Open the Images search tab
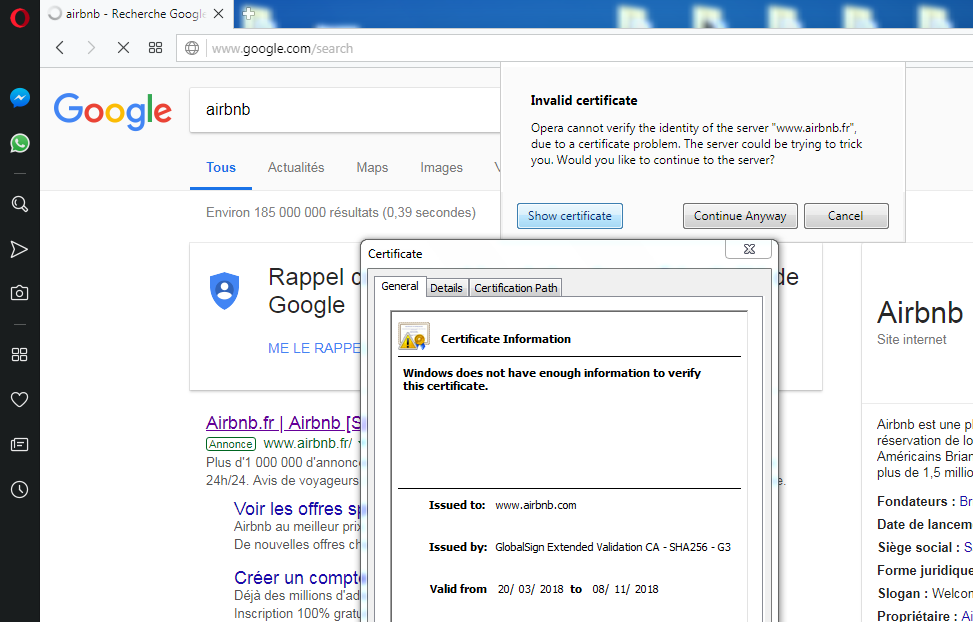Screen dimensions: 973x622 click(441, 168)
